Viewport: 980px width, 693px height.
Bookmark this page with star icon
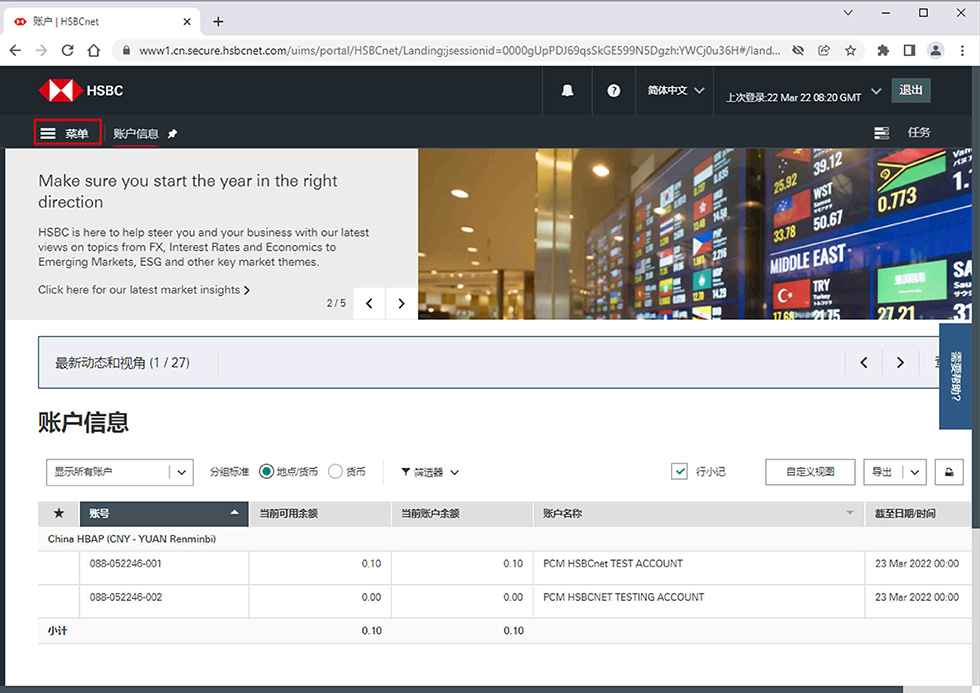851,50
